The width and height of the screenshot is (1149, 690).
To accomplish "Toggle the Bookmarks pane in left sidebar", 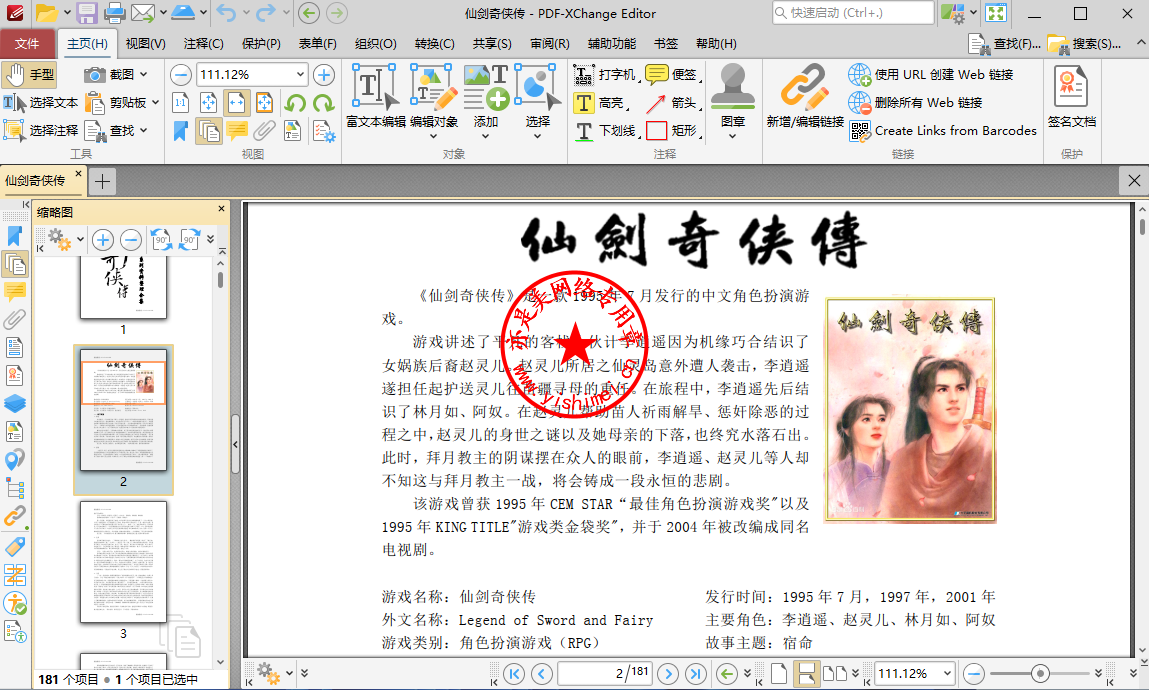I will pos(15,236).
